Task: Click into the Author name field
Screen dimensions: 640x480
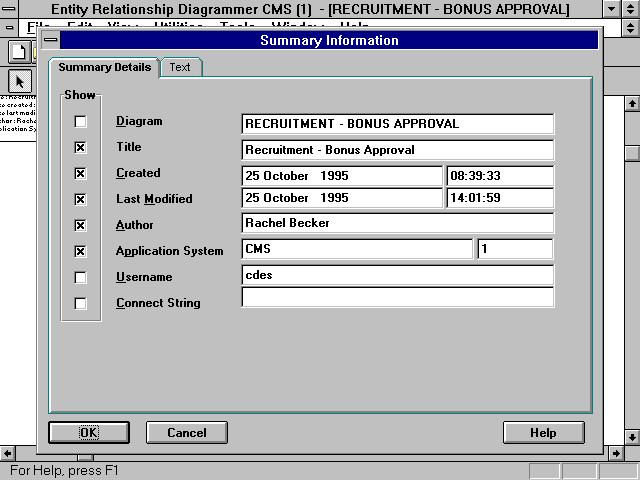Action: pos(397,223)
